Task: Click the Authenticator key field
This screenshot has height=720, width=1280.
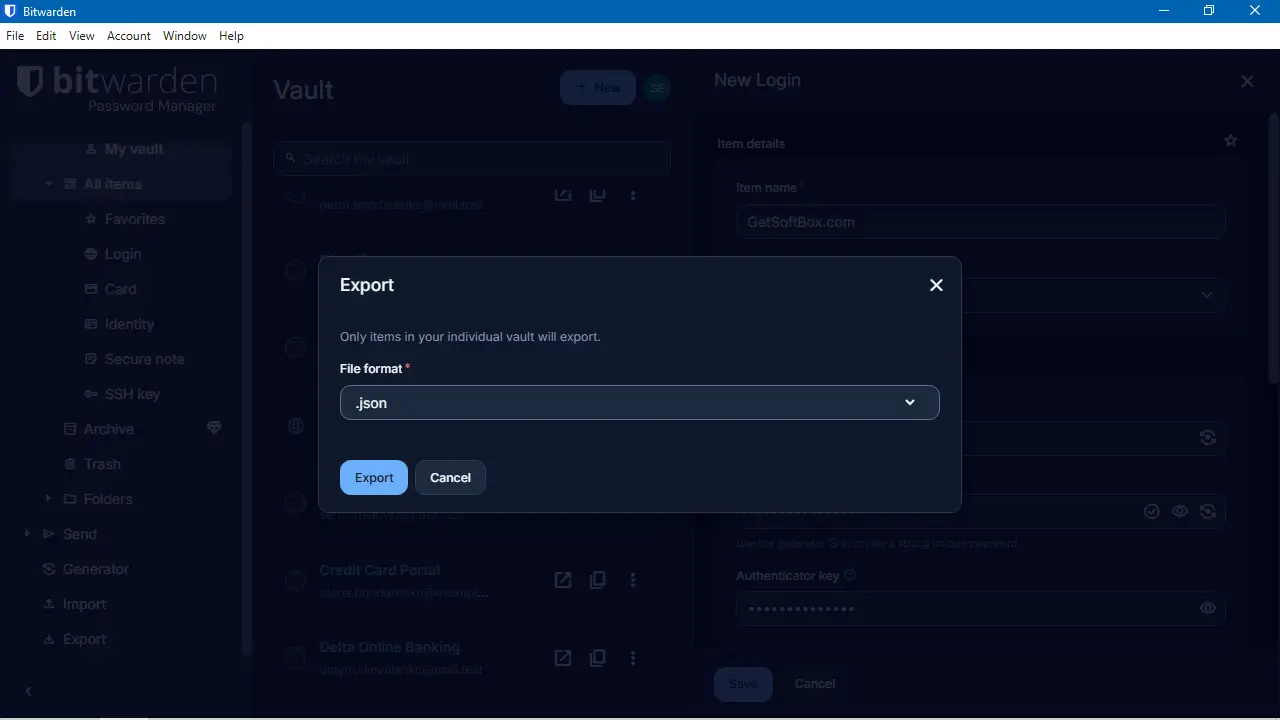Action: [x=980, y=608]
